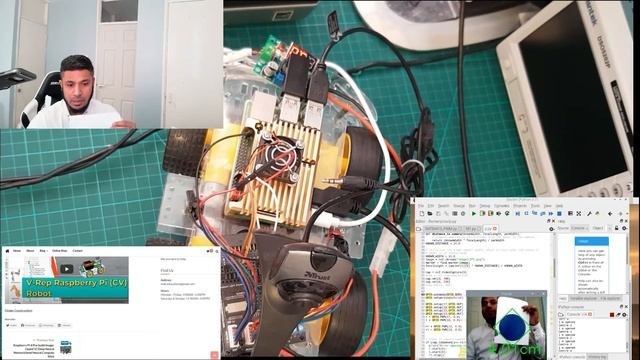The width and height of the screenshot is (640, 360).
Task: Click the Twitter share button on webpage
Action: click(11, 325)
